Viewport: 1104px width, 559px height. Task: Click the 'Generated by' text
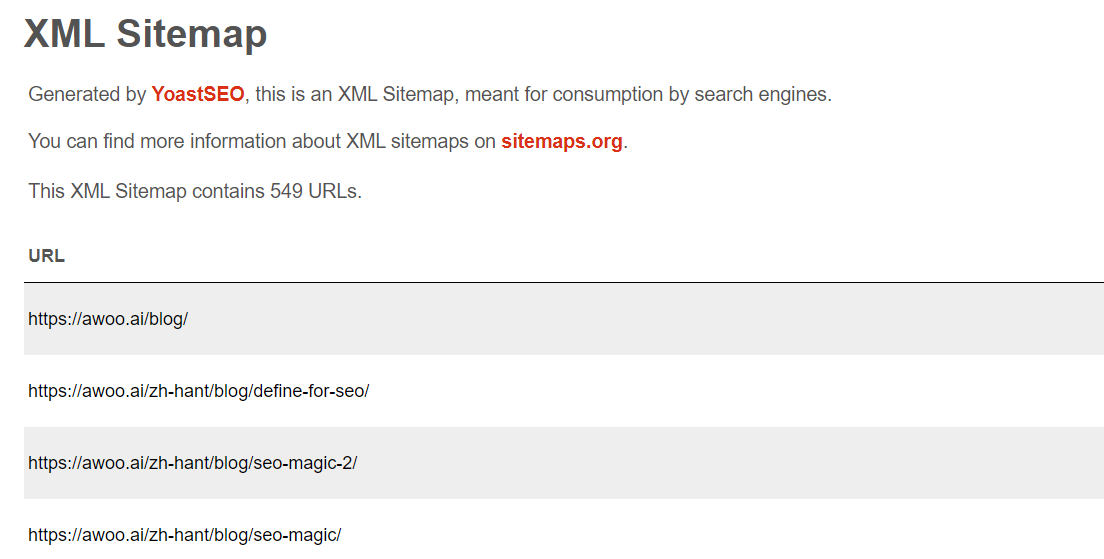[87, 94]
